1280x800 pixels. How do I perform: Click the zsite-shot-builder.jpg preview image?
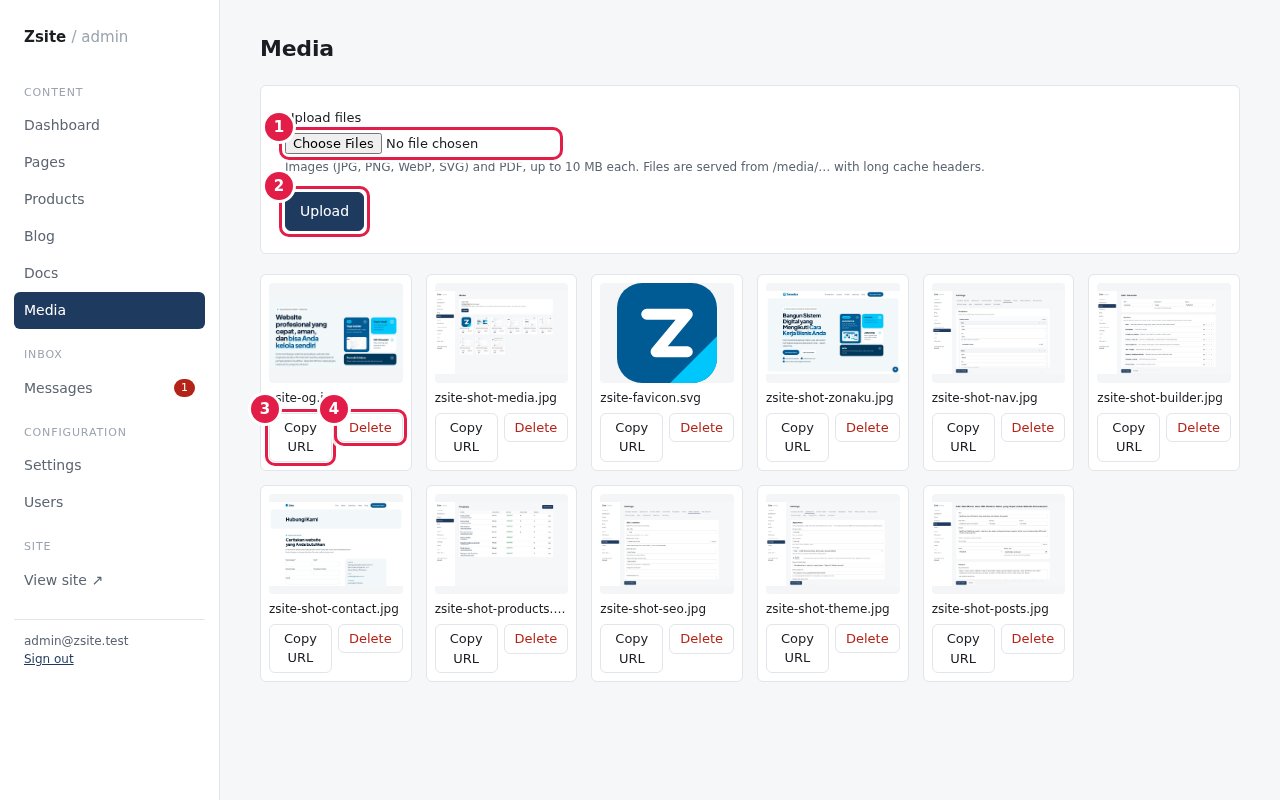coord(1164,333)
